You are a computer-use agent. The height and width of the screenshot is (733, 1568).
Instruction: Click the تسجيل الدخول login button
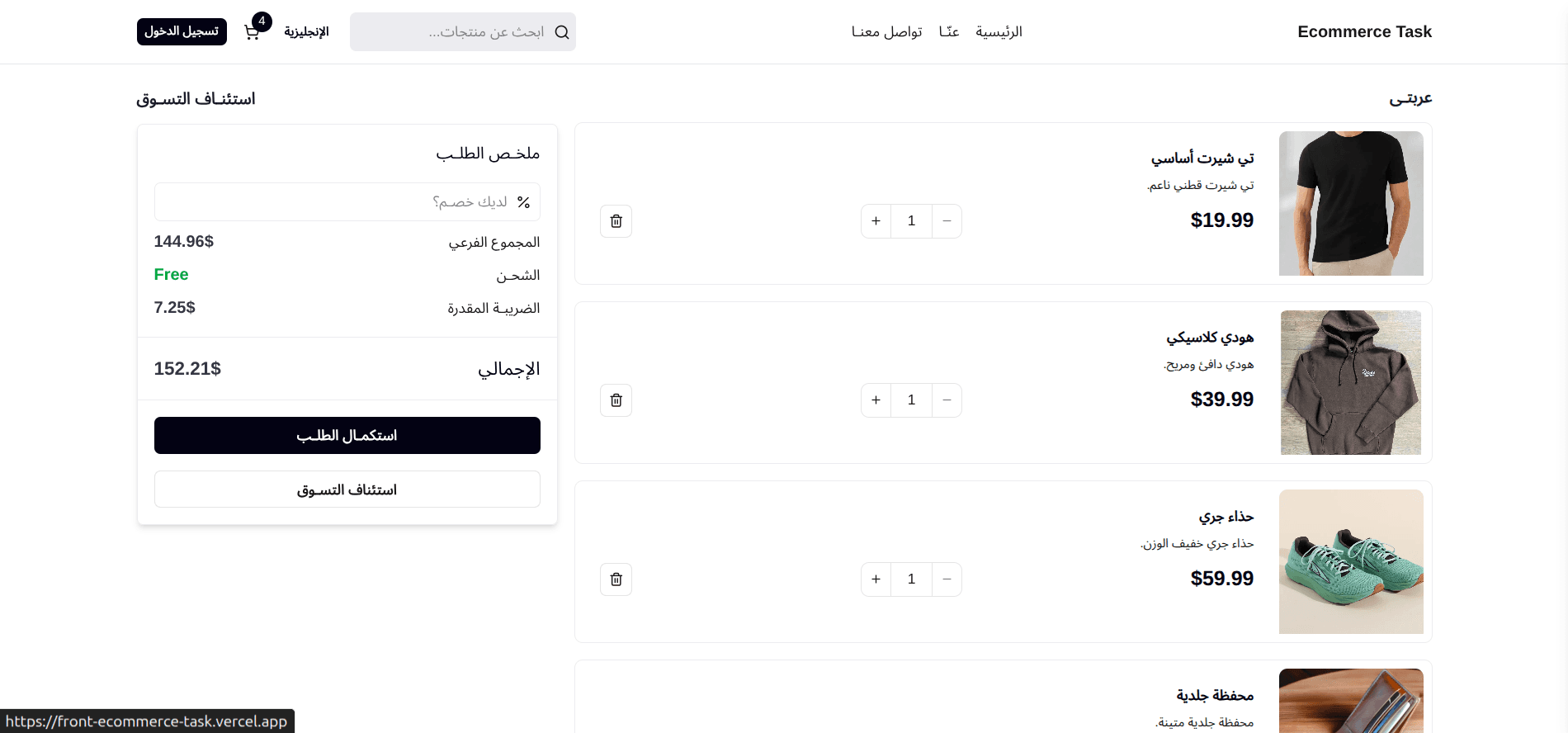click(x=182, y=31)
